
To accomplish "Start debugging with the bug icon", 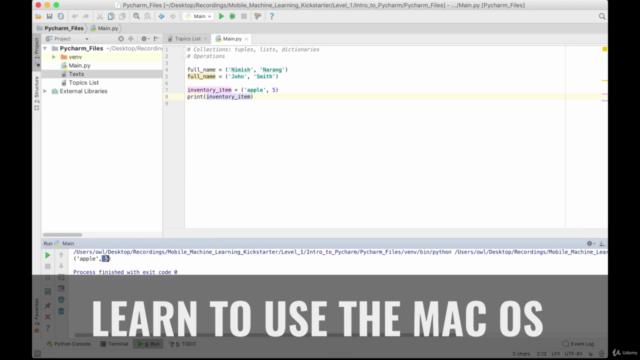I will 232,16.
